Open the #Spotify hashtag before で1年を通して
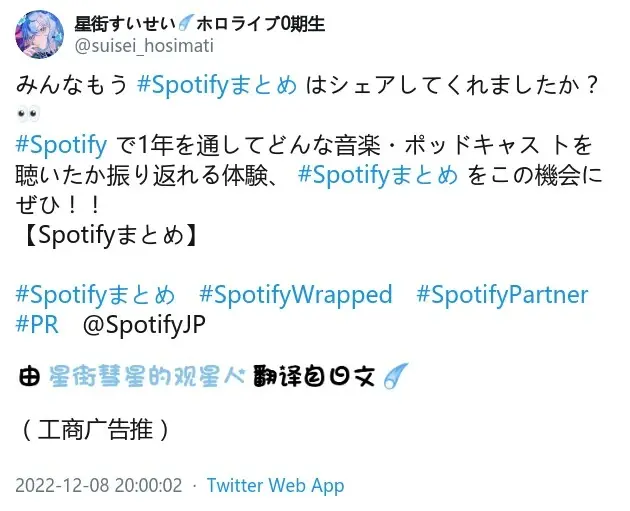 pos(62,146)
